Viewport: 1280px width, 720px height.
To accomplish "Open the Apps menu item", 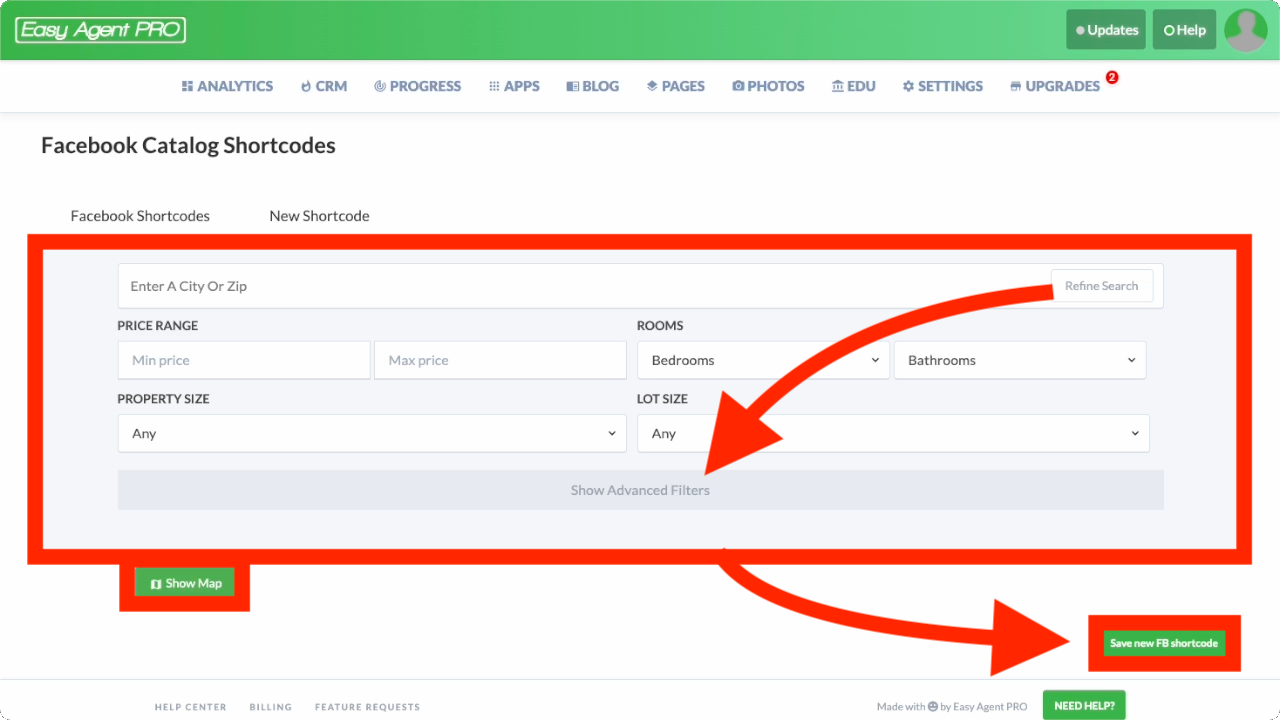I will coord(514,86).
